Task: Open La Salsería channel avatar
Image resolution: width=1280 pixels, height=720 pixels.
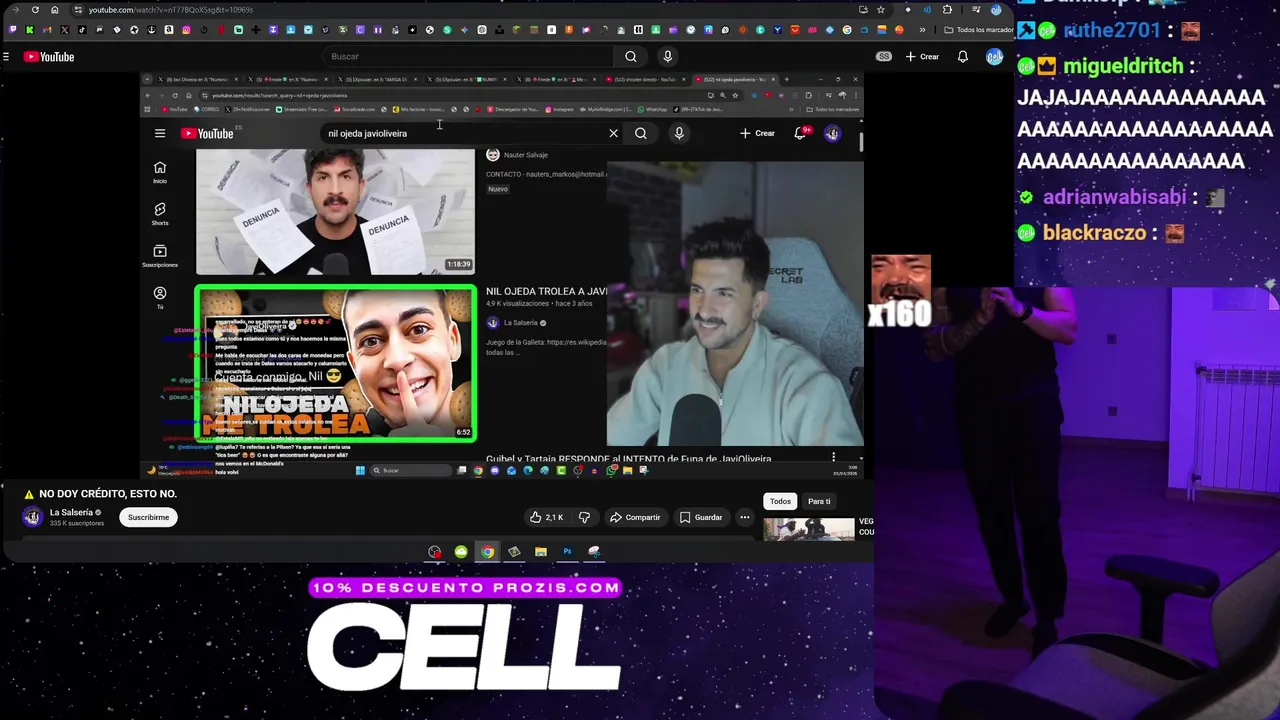Action: (x=32, y=517)
